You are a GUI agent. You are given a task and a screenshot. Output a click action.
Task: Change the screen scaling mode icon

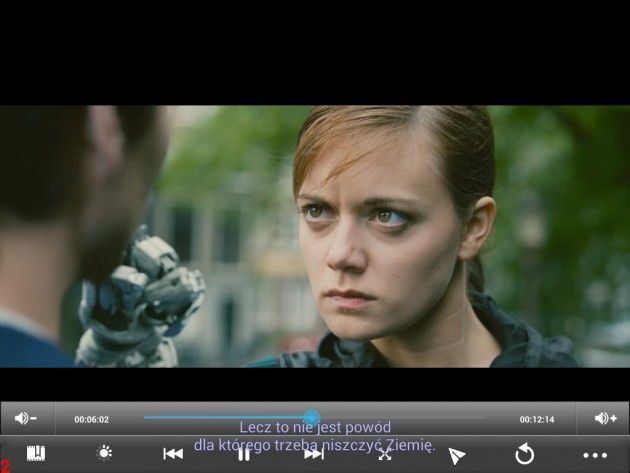pos(385,455)
